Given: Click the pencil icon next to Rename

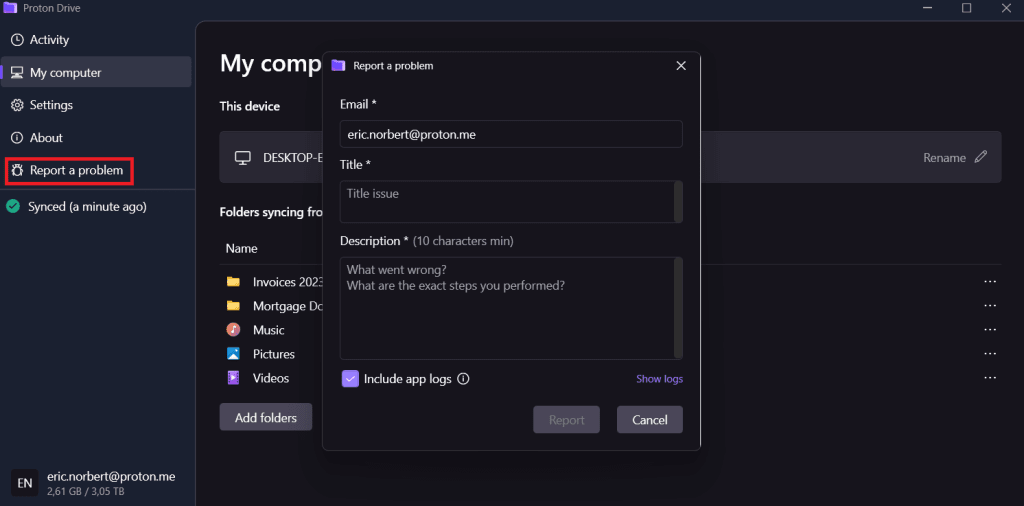Looking at the screenshot, I should (981, 157).
